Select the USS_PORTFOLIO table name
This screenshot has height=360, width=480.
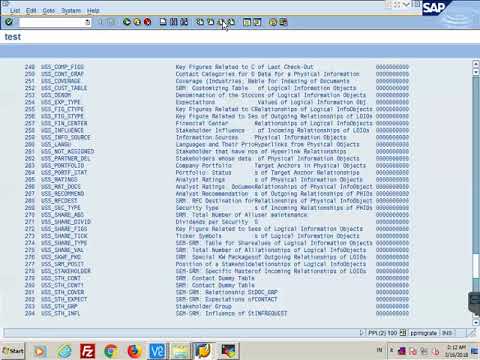coord(62,165)
